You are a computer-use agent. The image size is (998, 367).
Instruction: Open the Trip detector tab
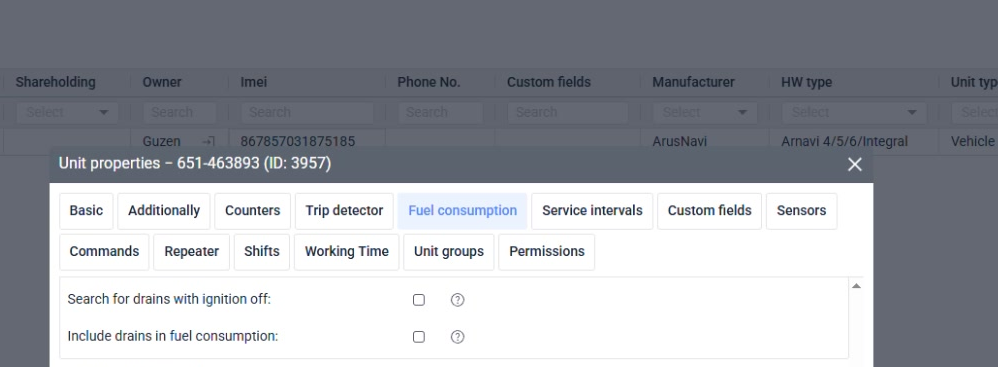click(x=344, y=211)
